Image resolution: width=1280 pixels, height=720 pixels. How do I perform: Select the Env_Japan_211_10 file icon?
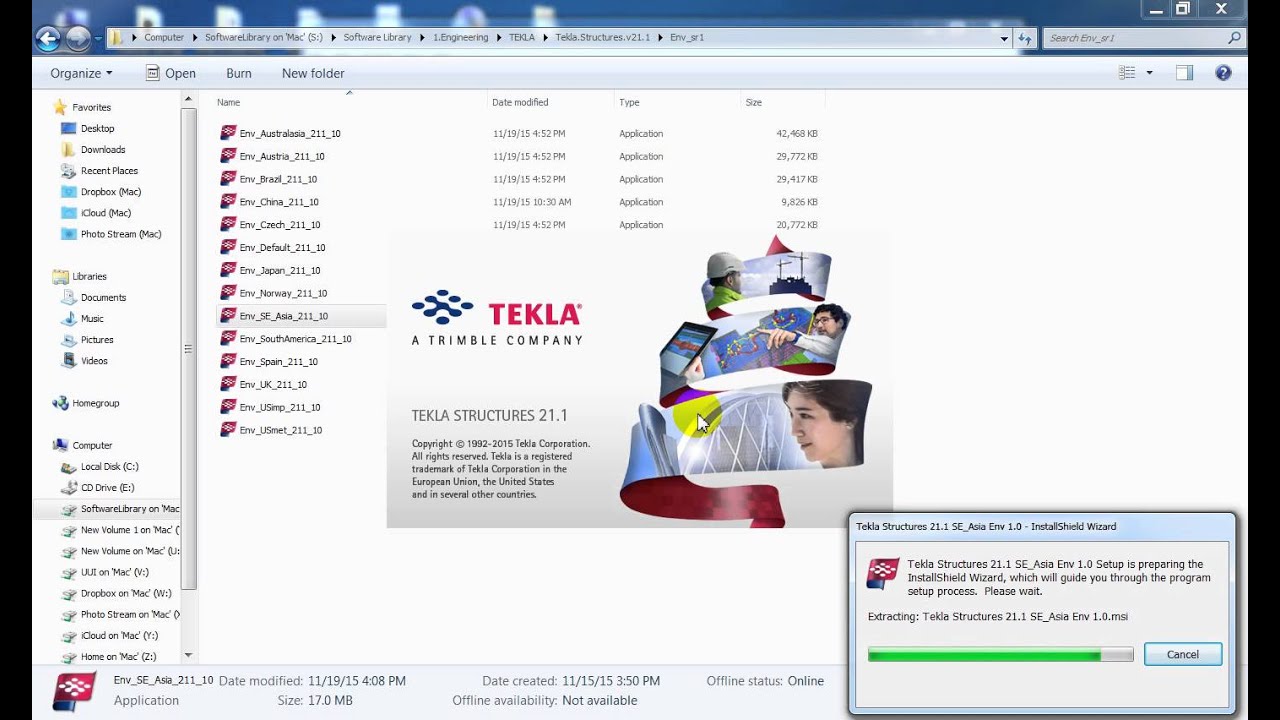click(228, 270)
